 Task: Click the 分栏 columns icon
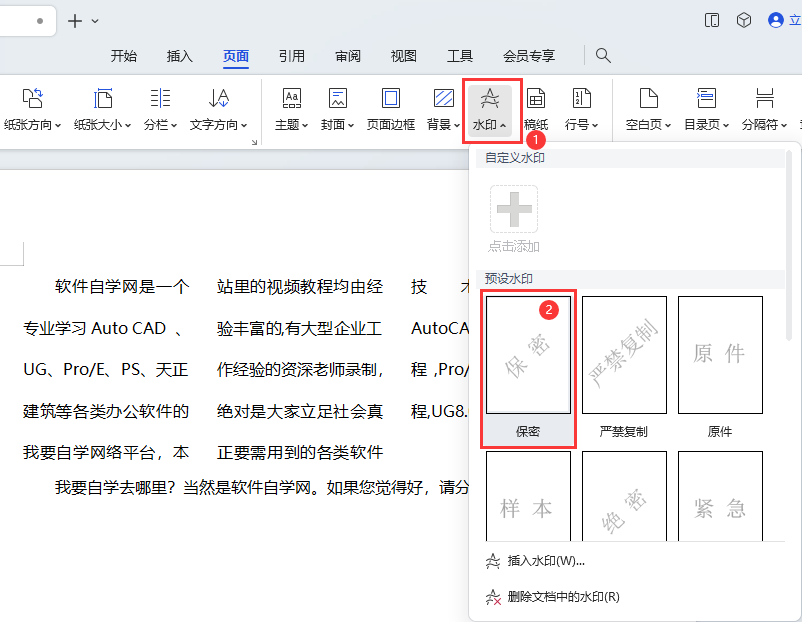pyautogui.click(x=160, y=98)
